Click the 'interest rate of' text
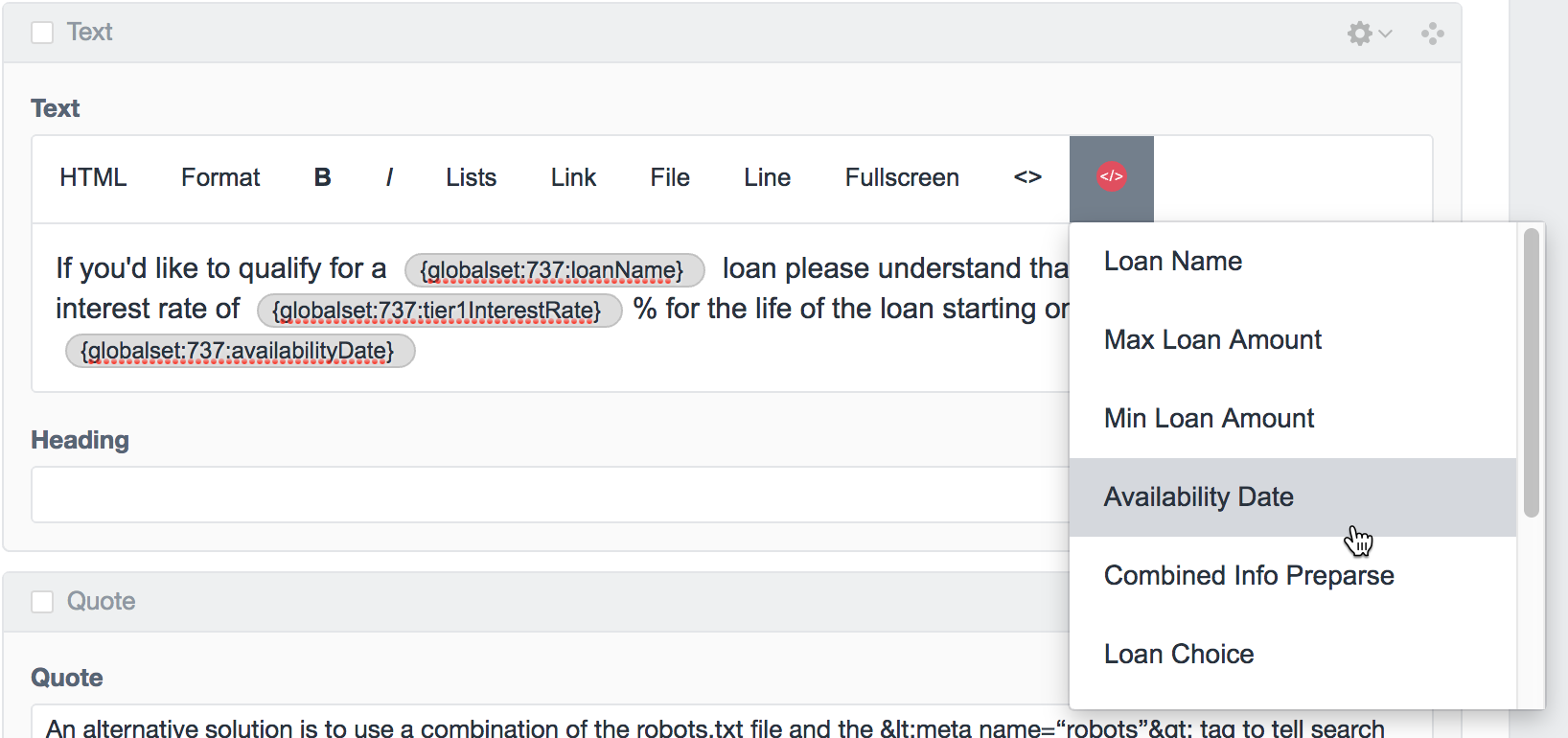Screen dimensions: 1568x738 pyautogui.click(x=148, y=309)
